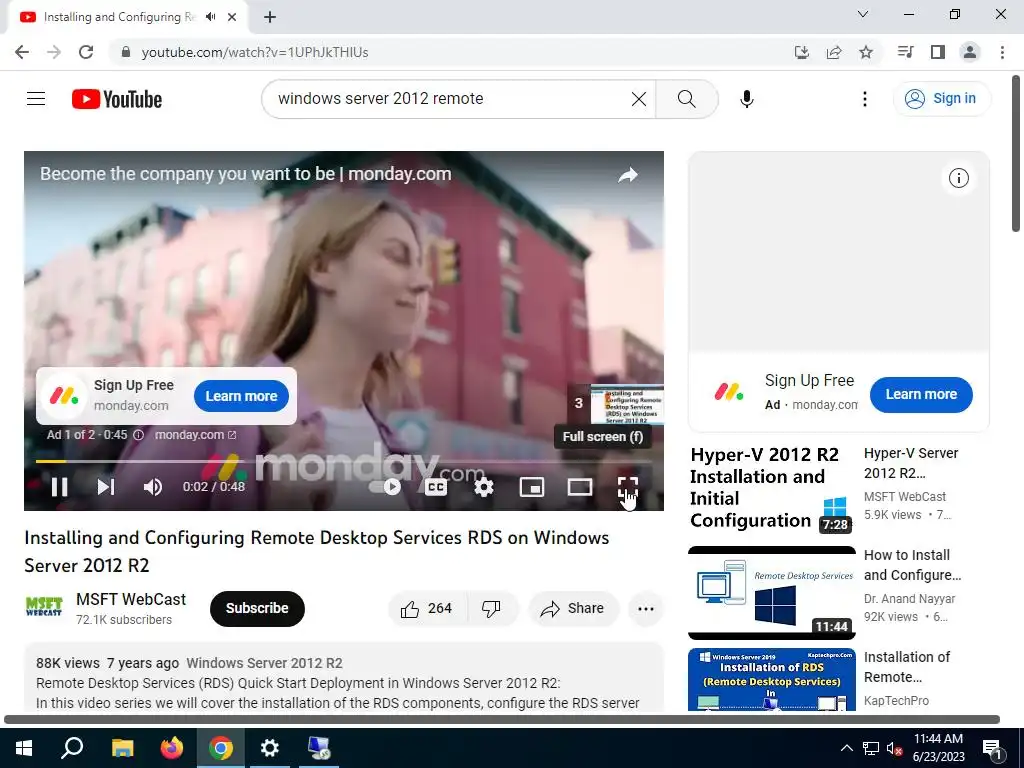1024x768 pixels.
Task: Bookmark this tab with star icon
Action: [x=866, y=52]
